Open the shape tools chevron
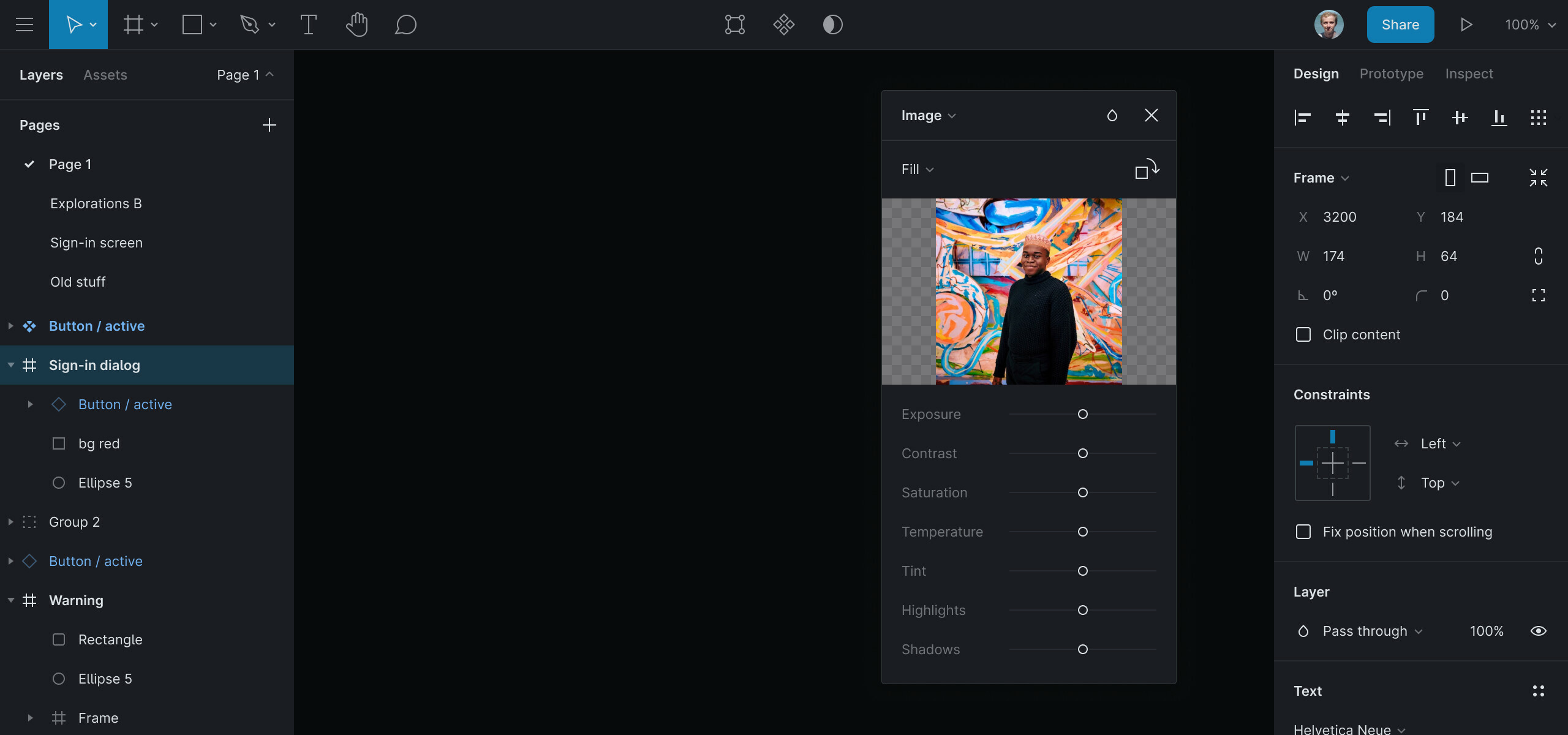The image size is (1568, 735). click(213, 24)
